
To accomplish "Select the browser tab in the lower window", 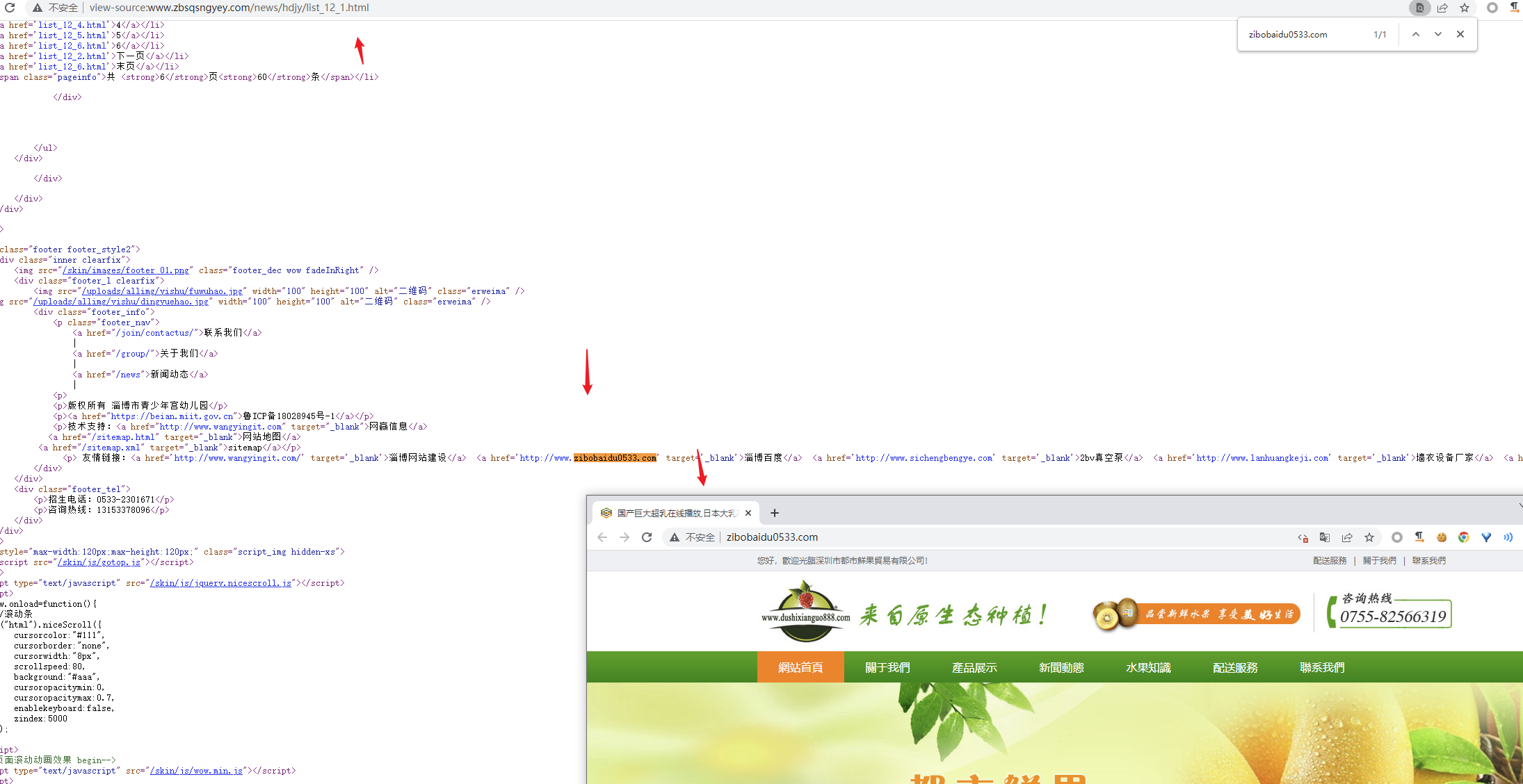I will [675, 513].
